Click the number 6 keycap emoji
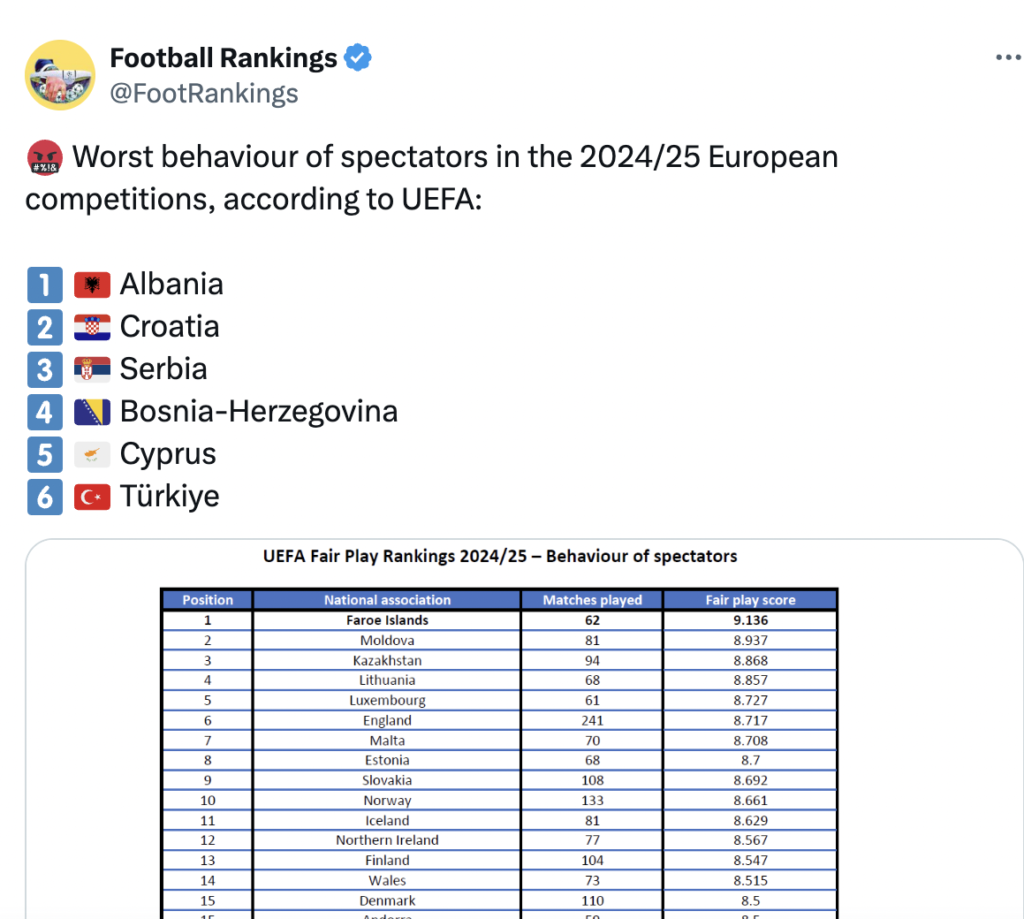The width and height of the screenshot is (1024, 919). click(44, 497)
